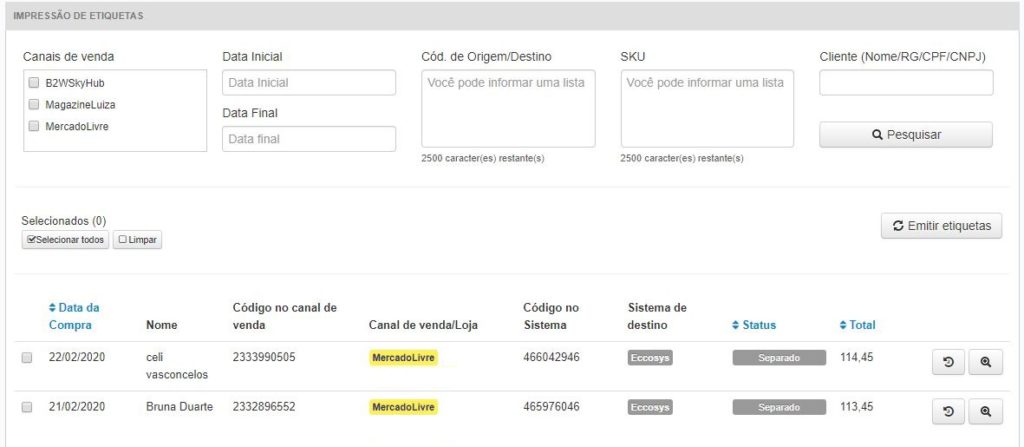Click Selecionar todos button
Image resolution: width=1024 pixels, height=447 pixels.
(65, 240)
